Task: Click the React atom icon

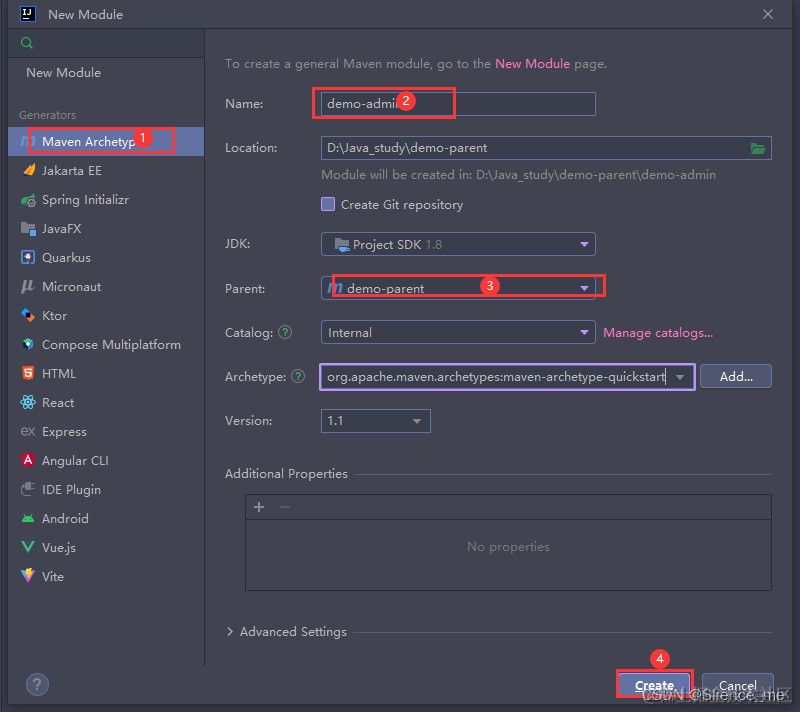Action: (28, 402)
